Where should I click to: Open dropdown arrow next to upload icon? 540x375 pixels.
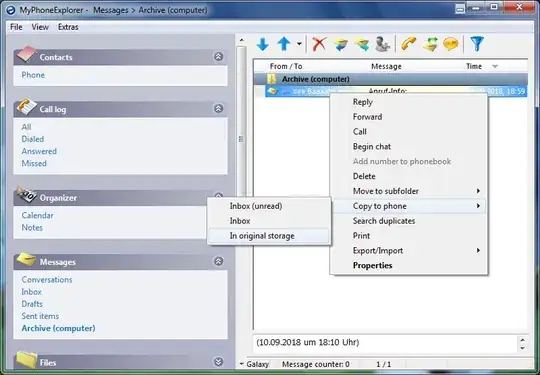point(299,44)
